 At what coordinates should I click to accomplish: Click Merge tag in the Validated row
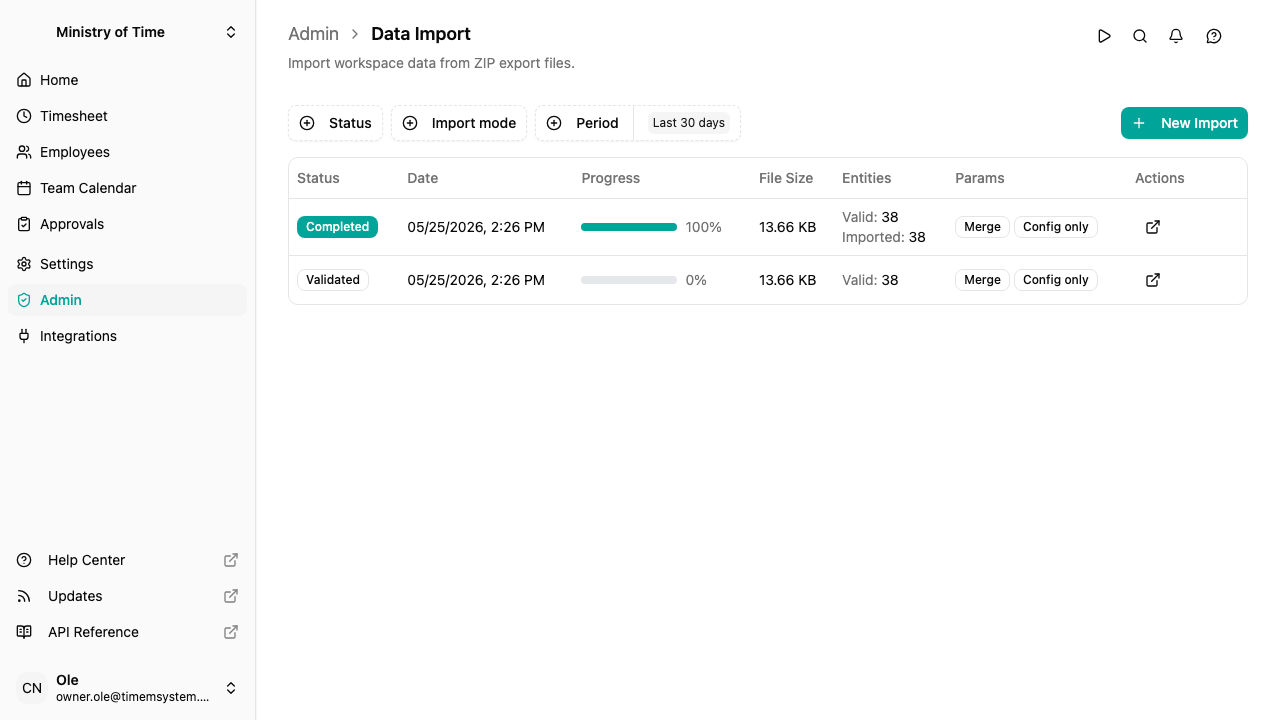coord(982,280)
